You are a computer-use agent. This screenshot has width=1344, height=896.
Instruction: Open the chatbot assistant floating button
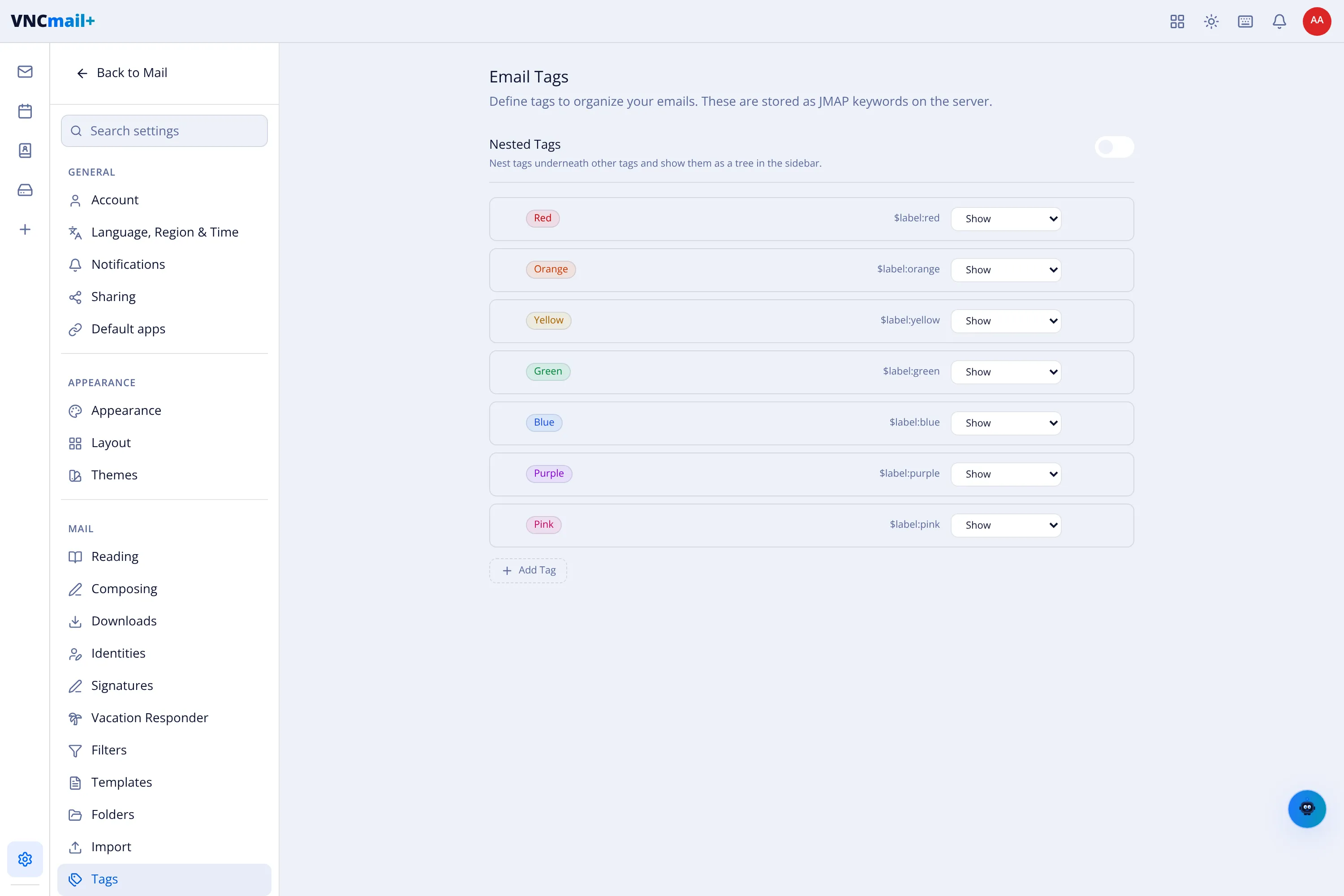[1307, 809]
